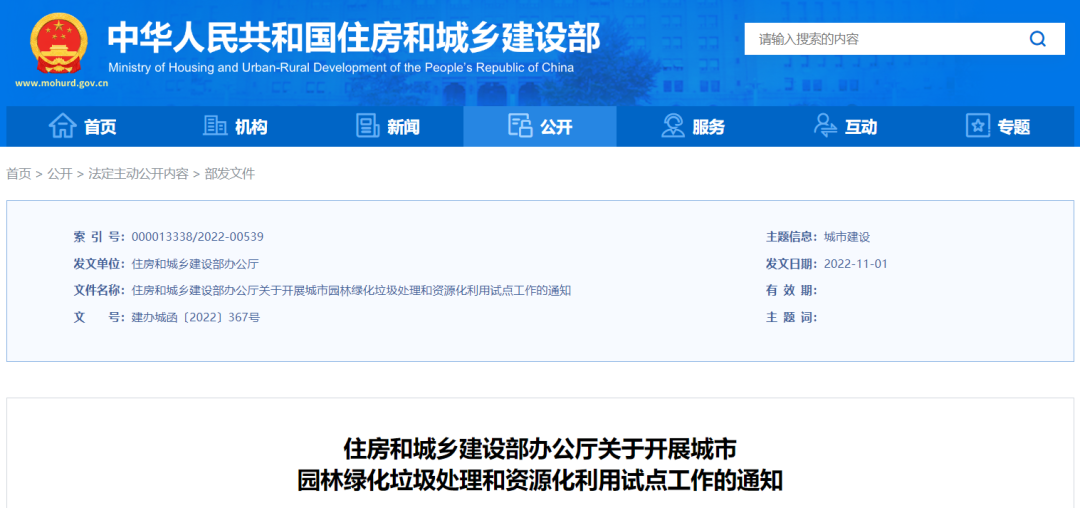This screenshot has height=508, width=1080.
Task: Click the building icon beside 机构
Action: pyautogui.click(x=215, y=126)
